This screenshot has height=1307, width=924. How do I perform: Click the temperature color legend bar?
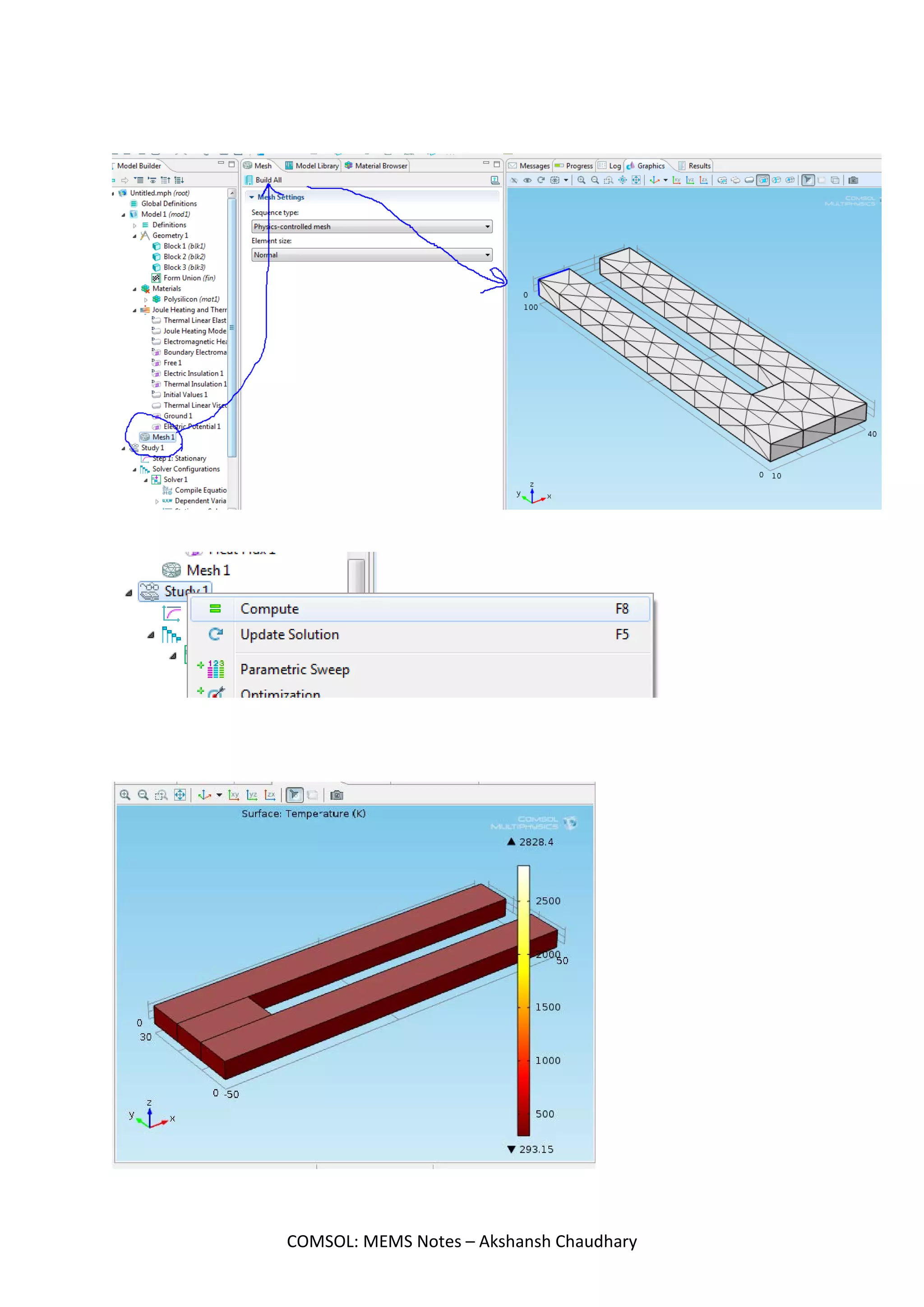523,1000
